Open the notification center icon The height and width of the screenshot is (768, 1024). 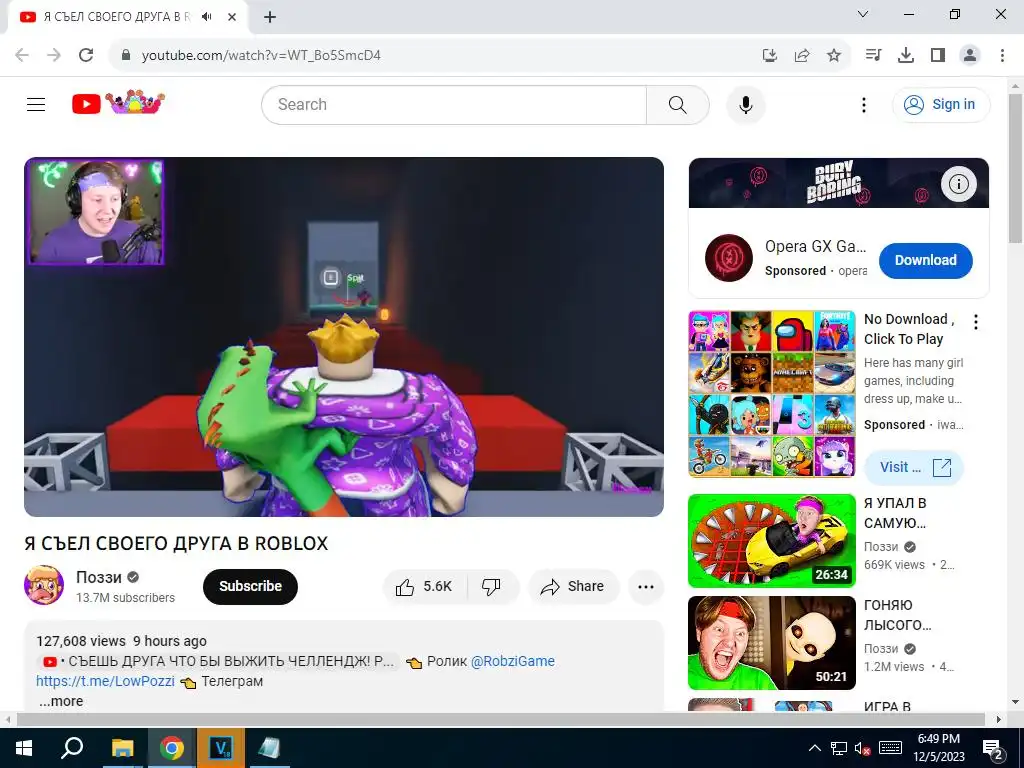pos(993,748)
